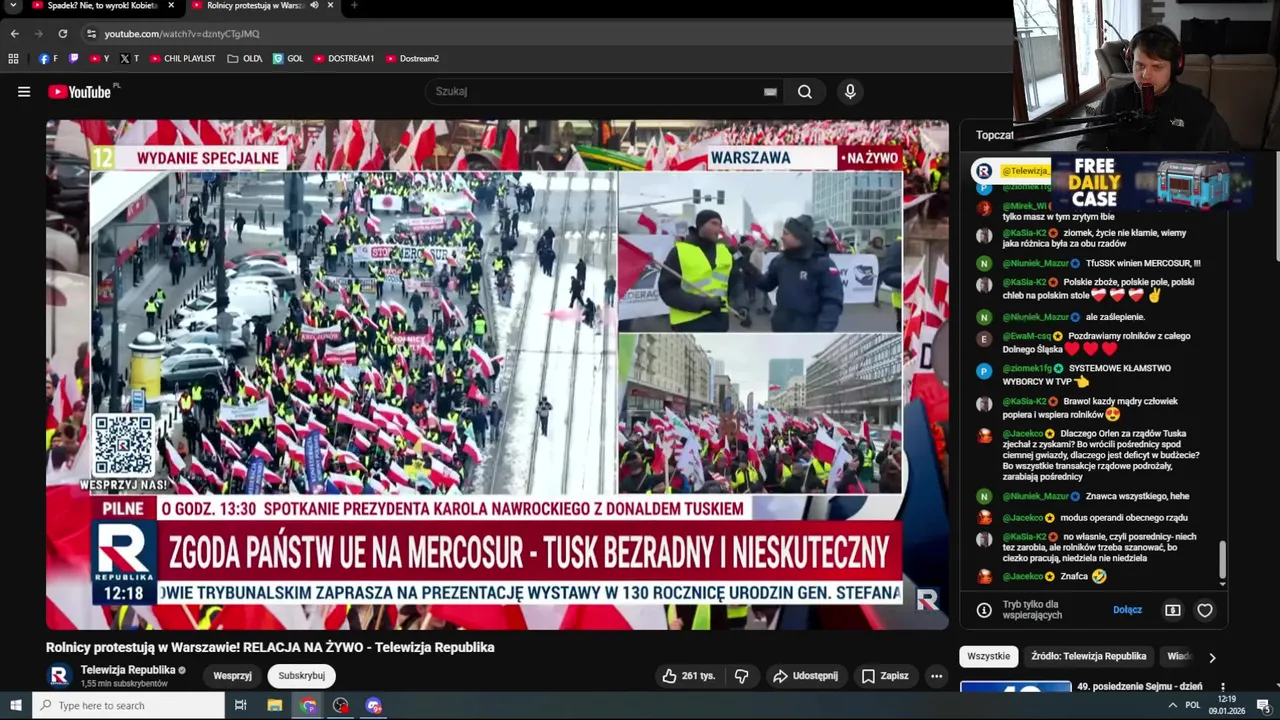Open the '49. posiedzenie Sejmu' video thumbnail
Screen dimensions: 1280x720
click(1015, 686)
